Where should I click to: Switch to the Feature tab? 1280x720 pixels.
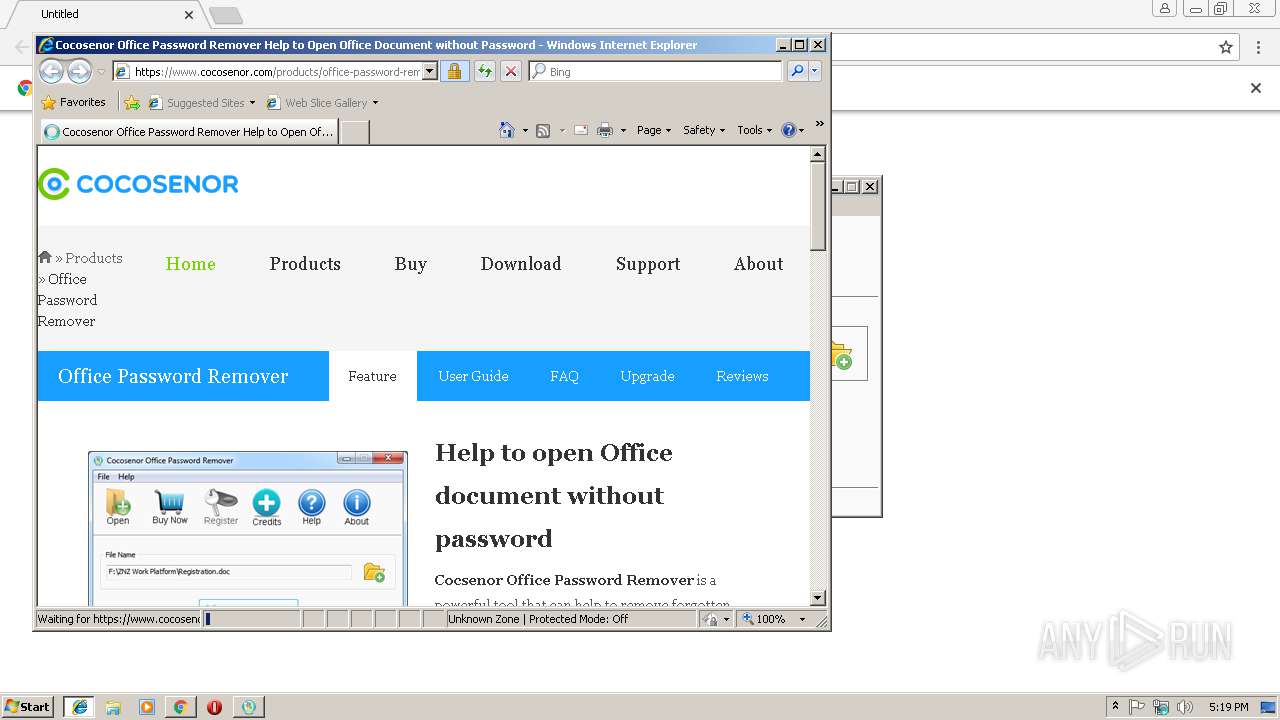tap(372, 376)
